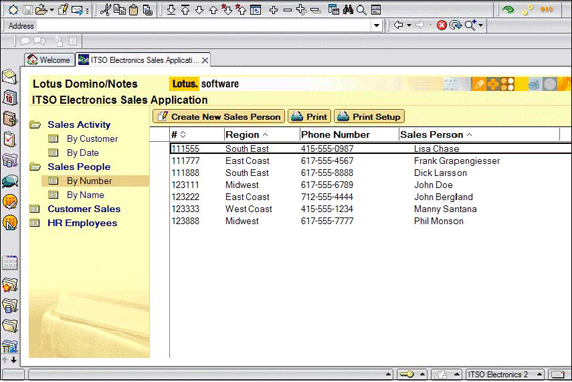Click the To Do clipboard sidebar icon
This screenshot has width=572, height=382.
coord(10,139)
